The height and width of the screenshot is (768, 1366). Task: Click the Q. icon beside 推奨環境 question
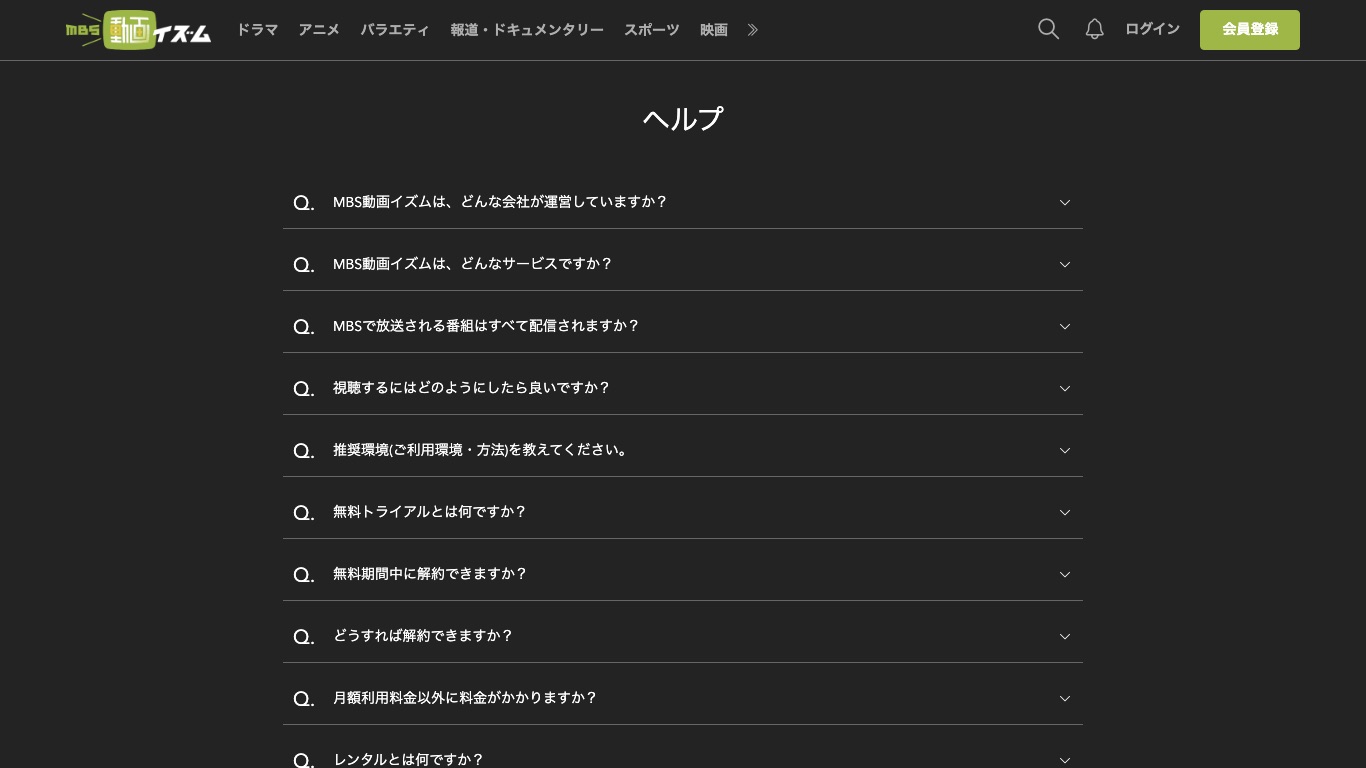click(304, 451)
